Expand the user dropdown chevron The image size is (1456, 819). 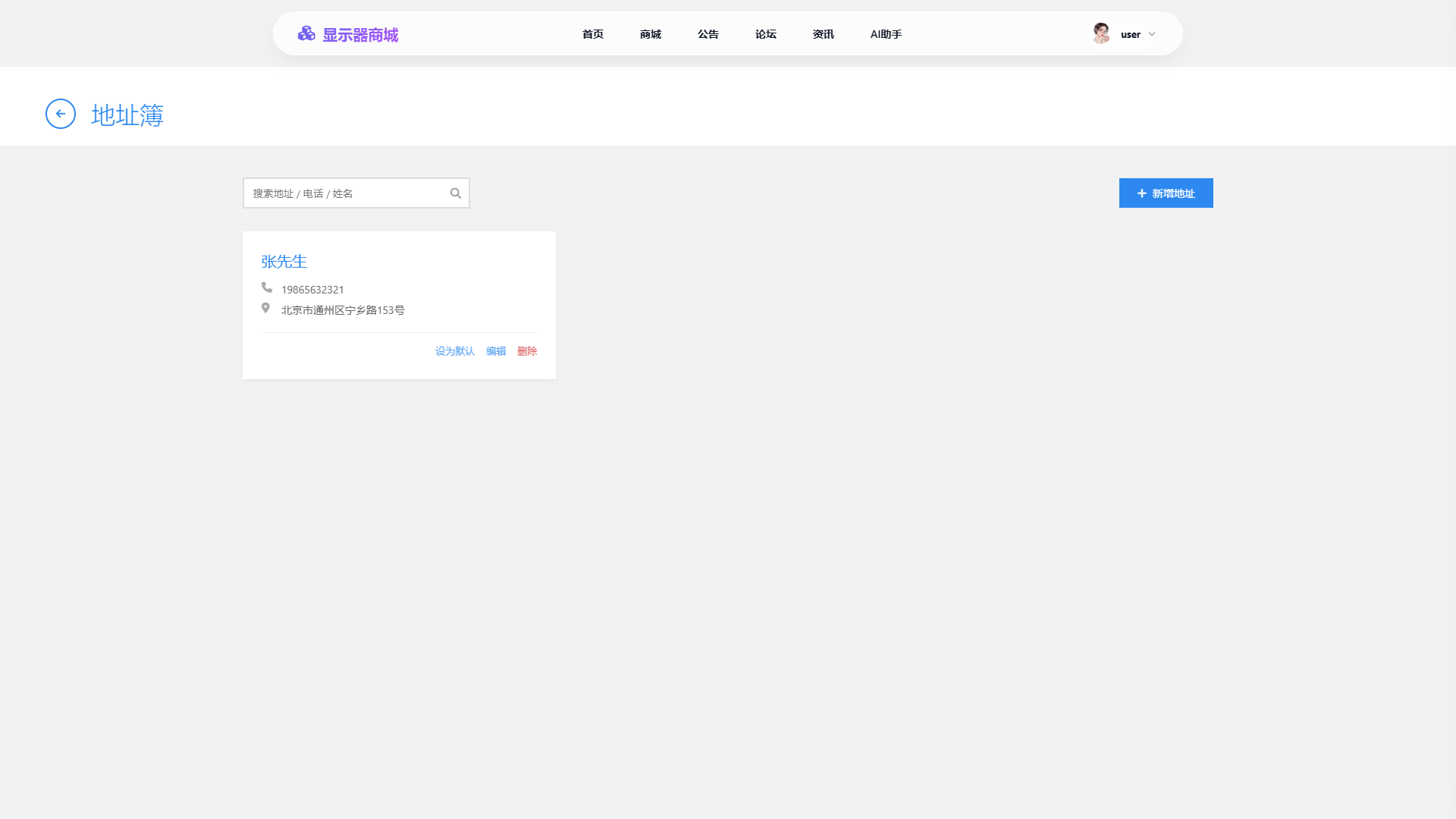1152,34
